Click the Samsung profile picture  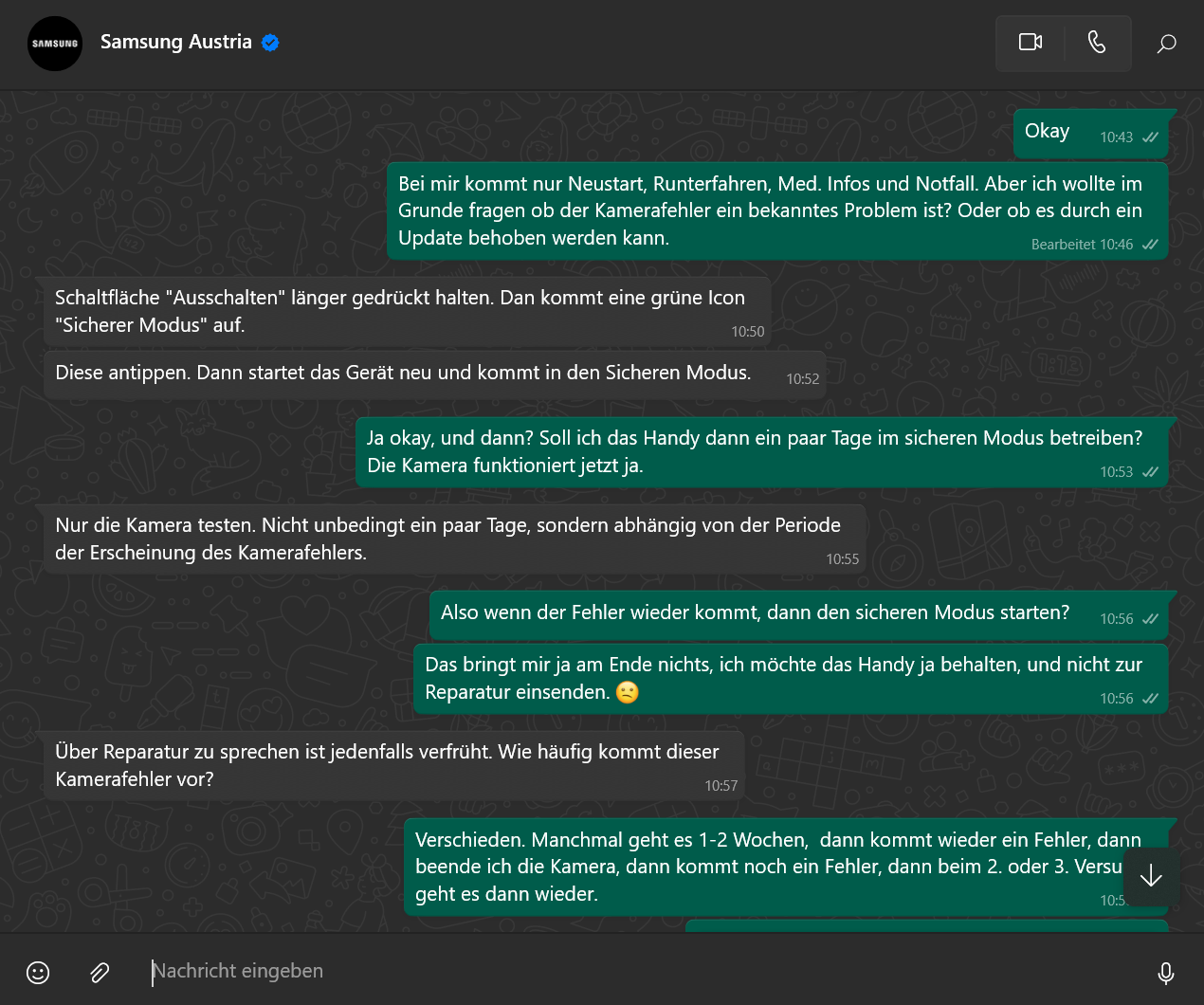55,44
